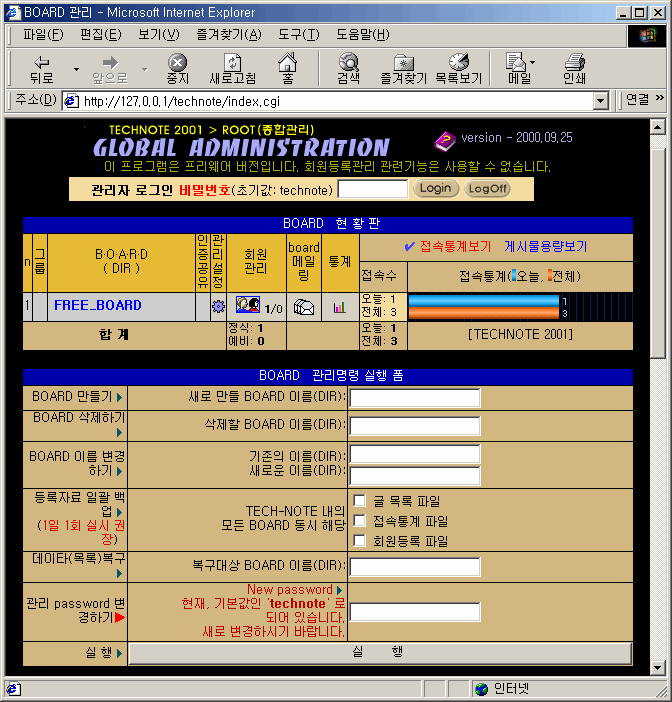Screen dimensions: 672x702
Task: Focus the 복구대상 BOARD name field
Action: pyautogui.click(x=415, y=567)
